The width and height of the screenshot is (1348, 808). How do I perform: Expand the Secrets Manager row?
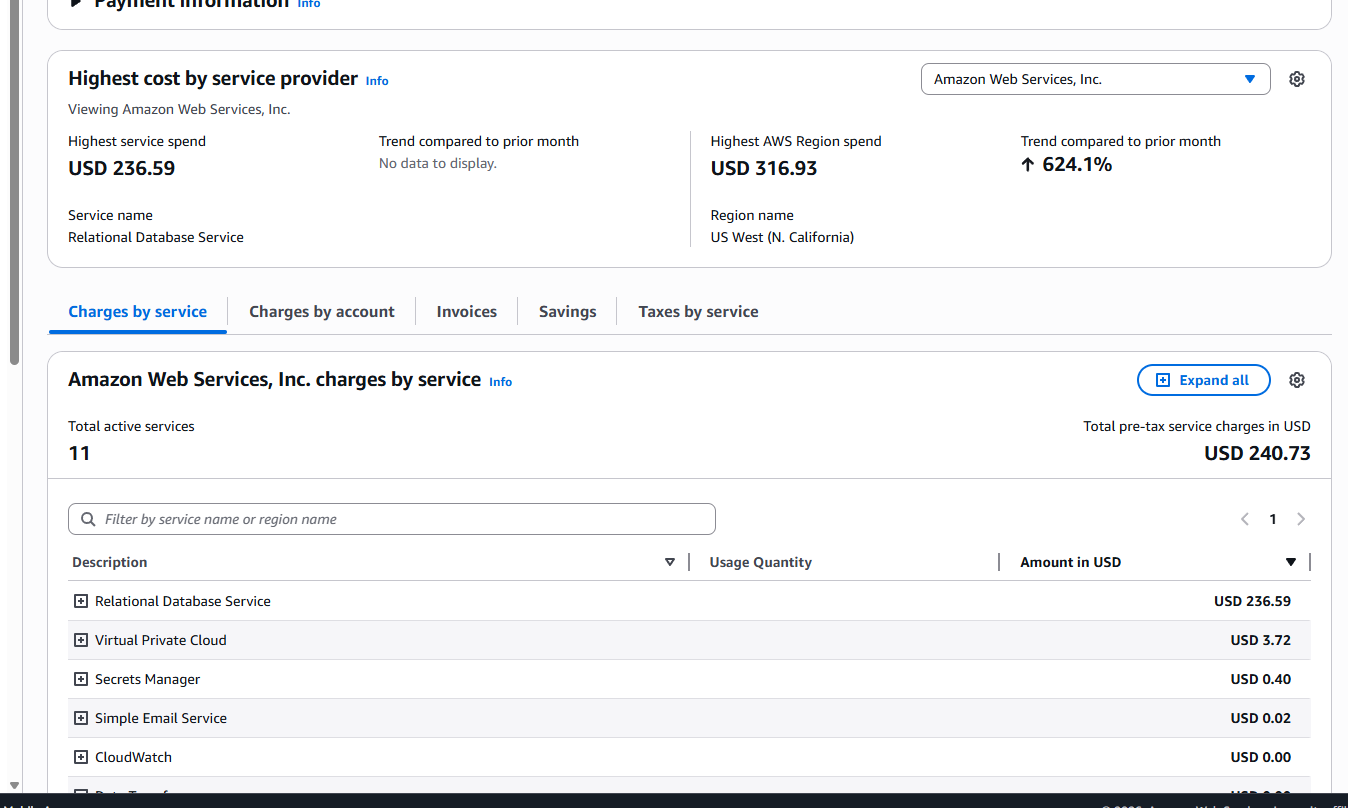tap(81, 679)
